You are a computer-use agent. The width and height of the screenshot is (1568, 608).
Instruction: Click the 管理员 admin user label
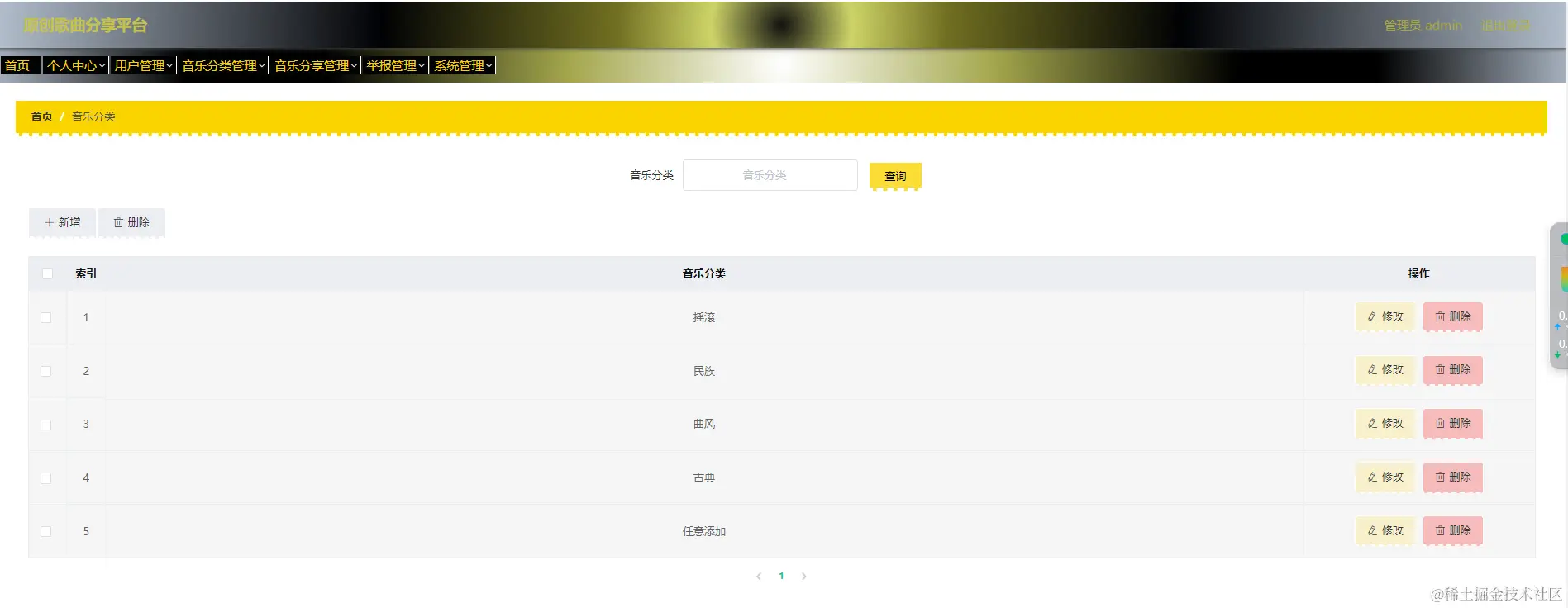1423,26
